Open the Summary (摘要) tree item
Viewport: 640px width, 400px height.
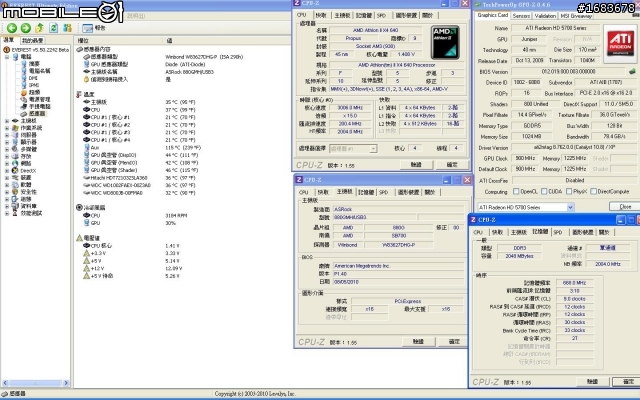click(34, 64)
